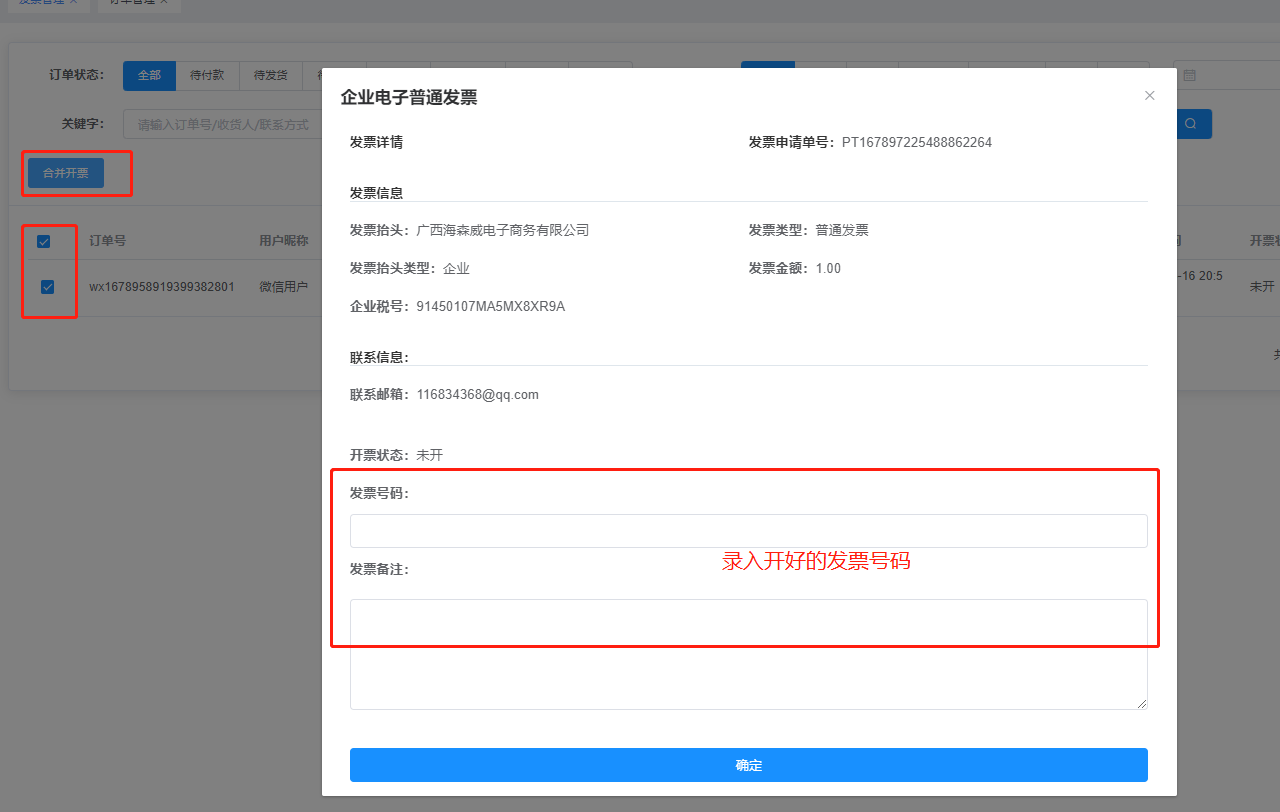Click the 订单号 column header

click(x=107, y=241)
